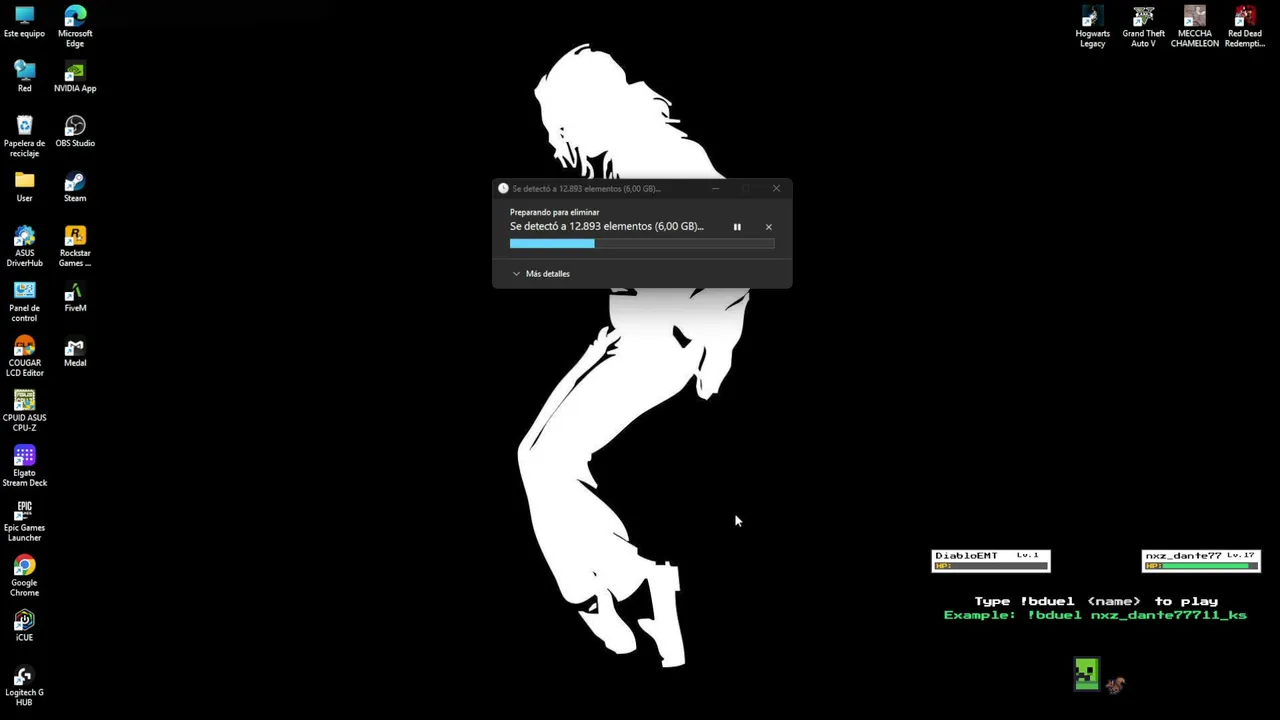The width and height of the screenshot is (1280, 720).
Task: Click the Hogwarts Legacy game shortcut
Action: pyautogui.click(x=1092, y=26)
